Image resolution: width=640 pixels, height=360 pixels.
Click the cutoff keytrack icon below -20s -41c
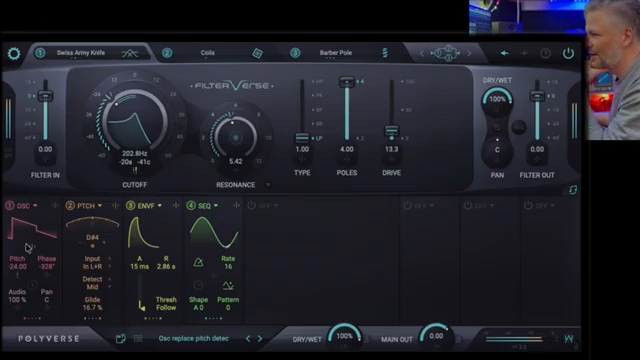tap(134, 171)
